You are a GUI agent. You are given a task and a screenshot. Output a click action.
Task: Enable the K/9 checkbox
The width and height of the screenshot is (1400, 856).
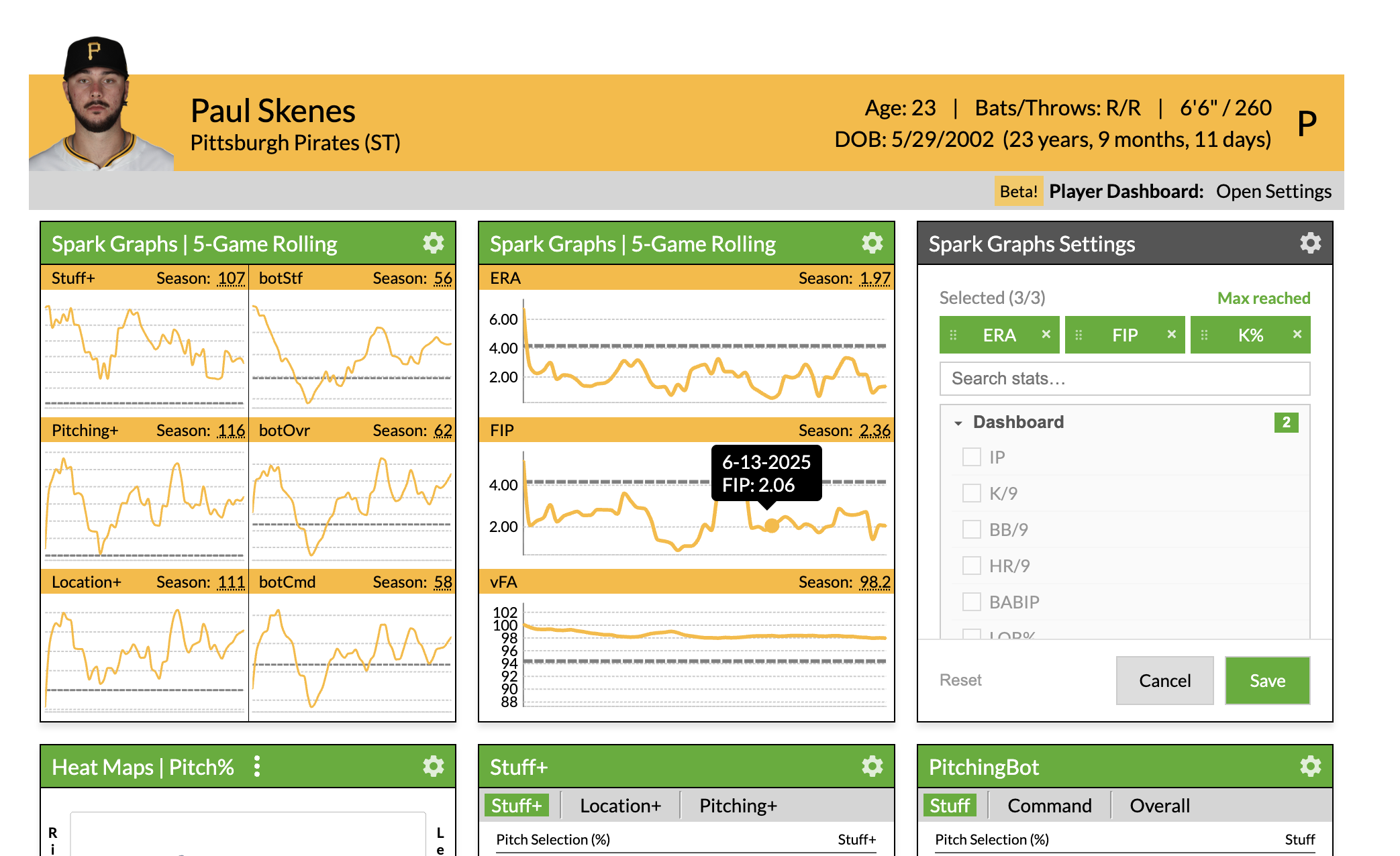971,493
